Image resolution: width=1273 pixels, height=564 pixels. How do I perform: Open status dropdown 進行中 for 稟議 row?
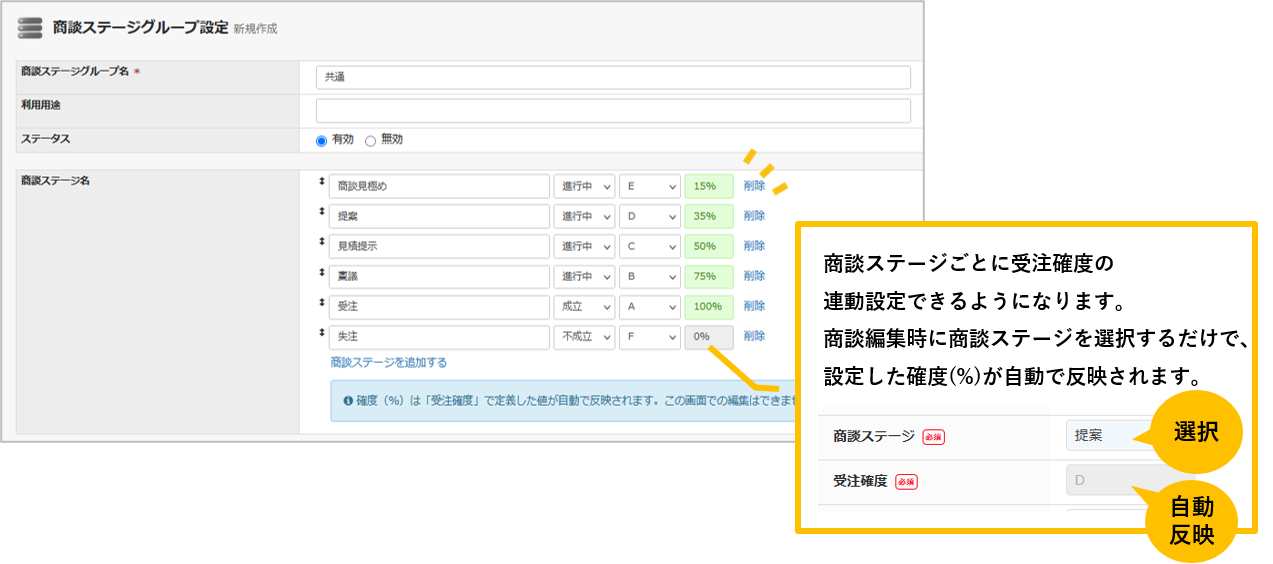(x=585, y=276)
